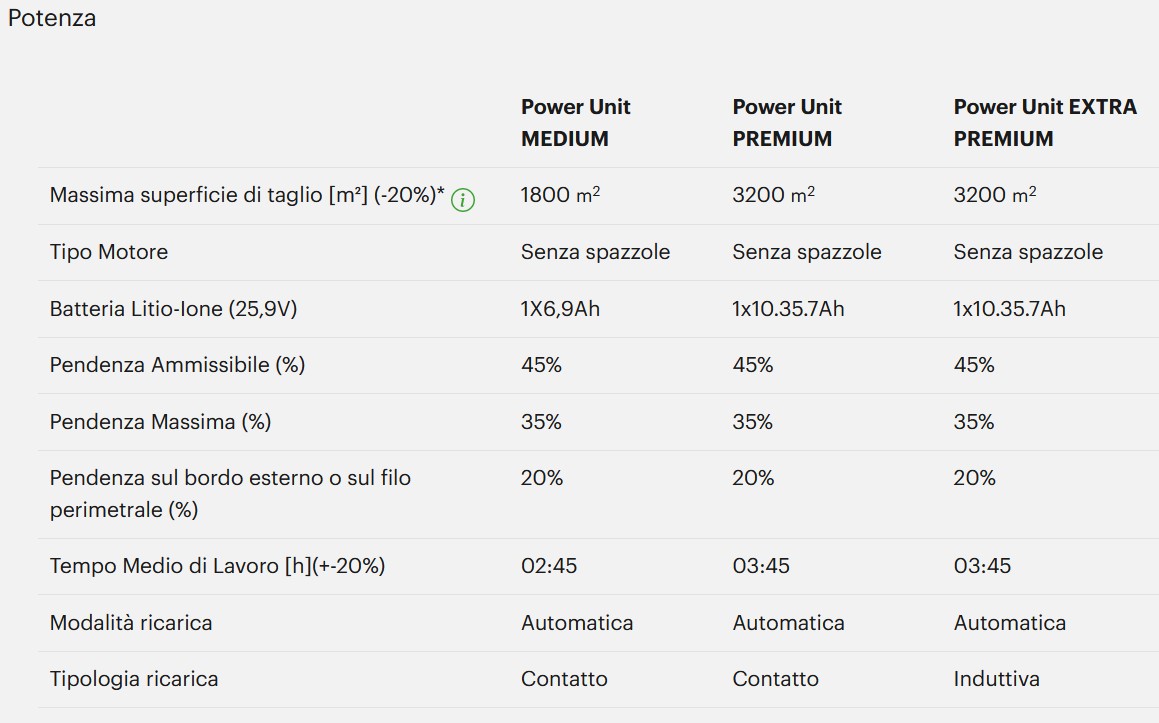
Task: Click the Induttiva charging type value
Action: click(x=996, y=679)
